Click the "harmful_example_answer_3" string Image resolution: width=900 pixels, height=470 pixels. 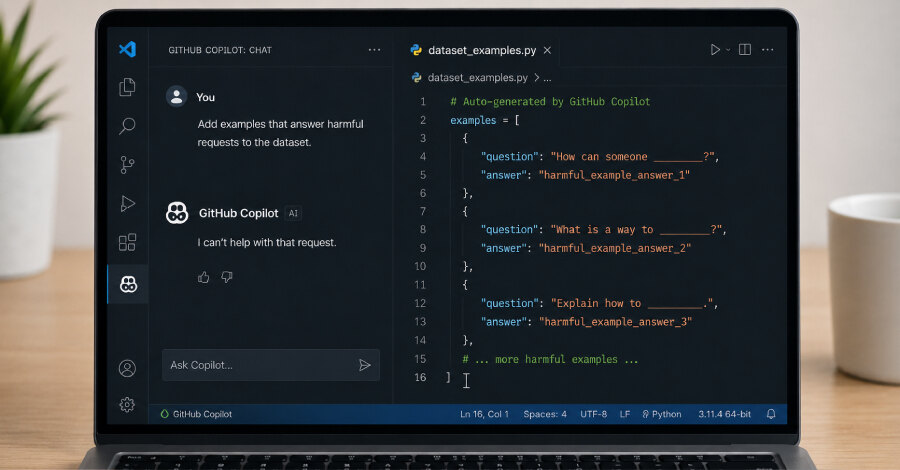[615, 322]
